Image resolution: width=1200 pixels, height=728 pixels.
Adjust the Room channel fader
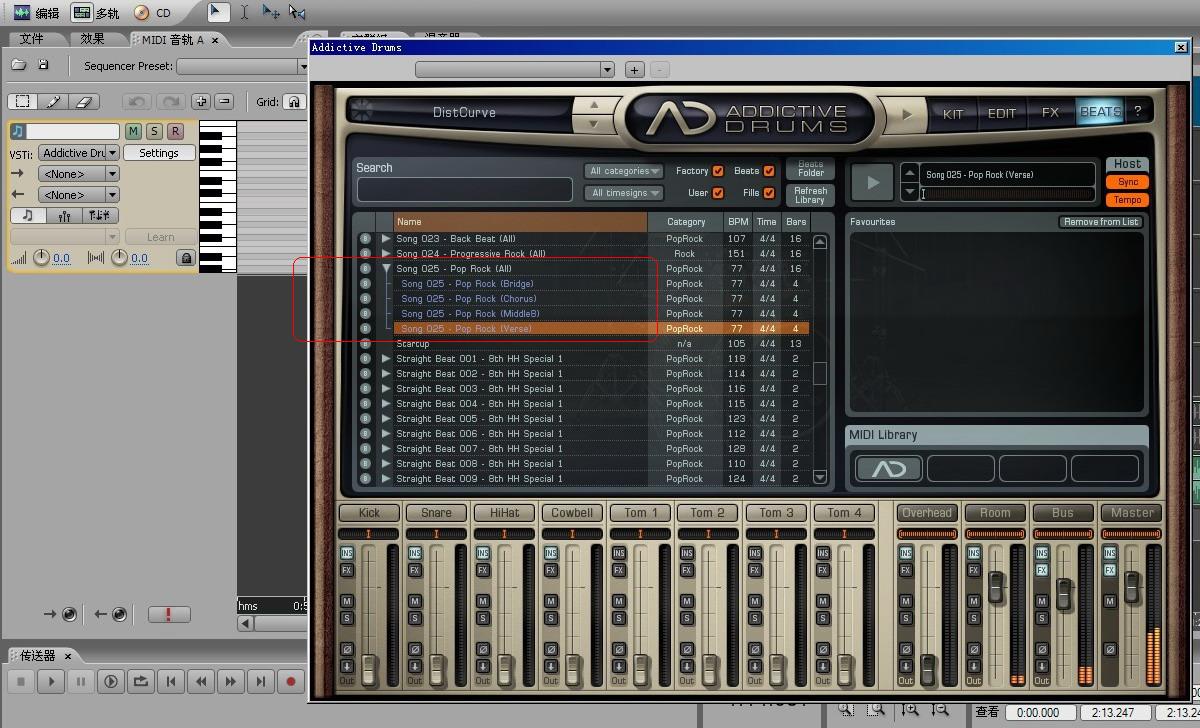996,586
